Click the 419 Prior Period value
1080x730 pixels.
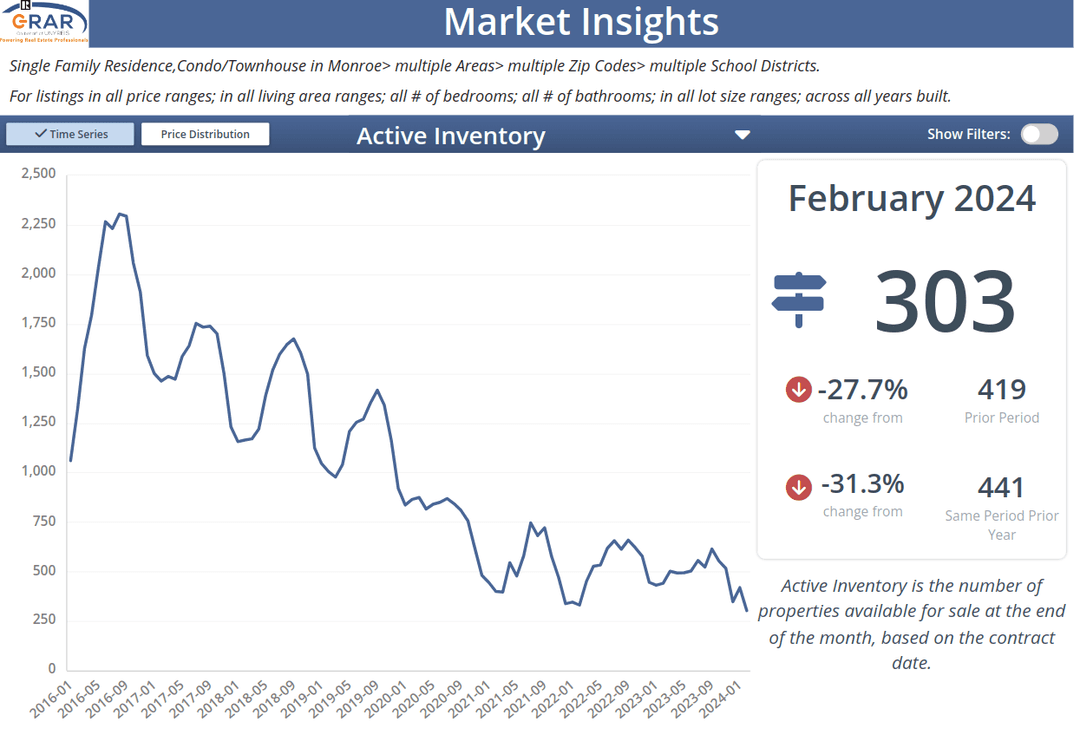tap(1001, 389)
